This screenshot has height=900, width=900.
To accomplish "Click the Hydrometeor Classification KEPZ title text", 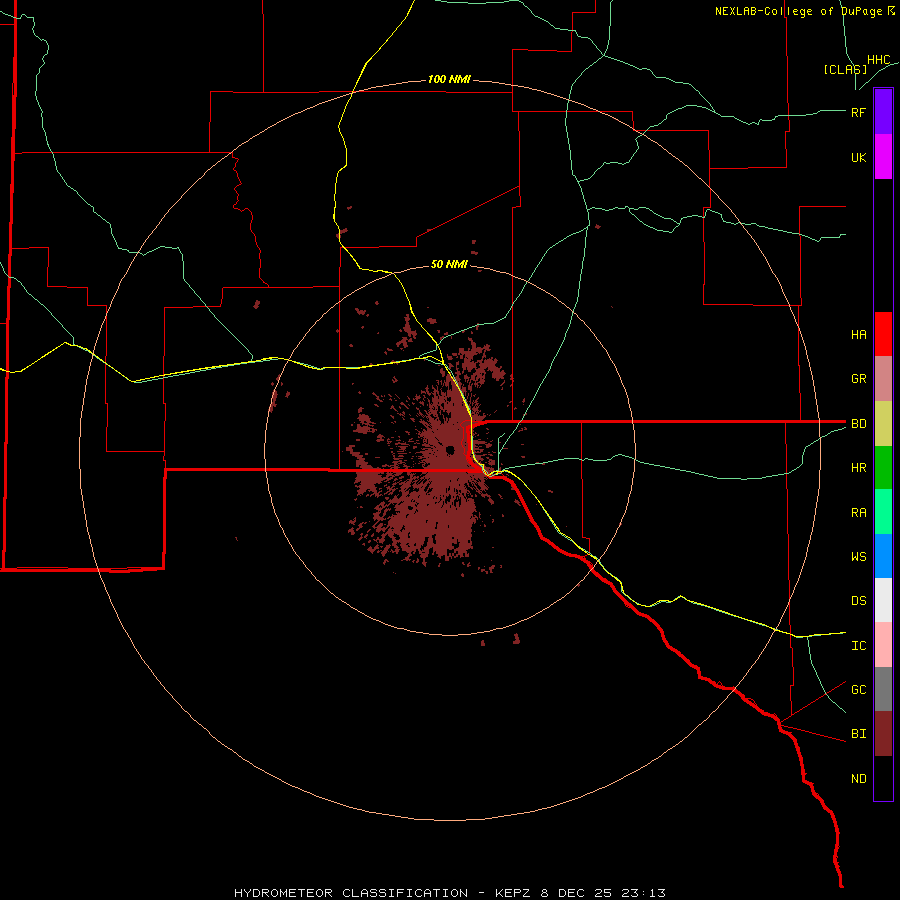I will tap(449, 893).
